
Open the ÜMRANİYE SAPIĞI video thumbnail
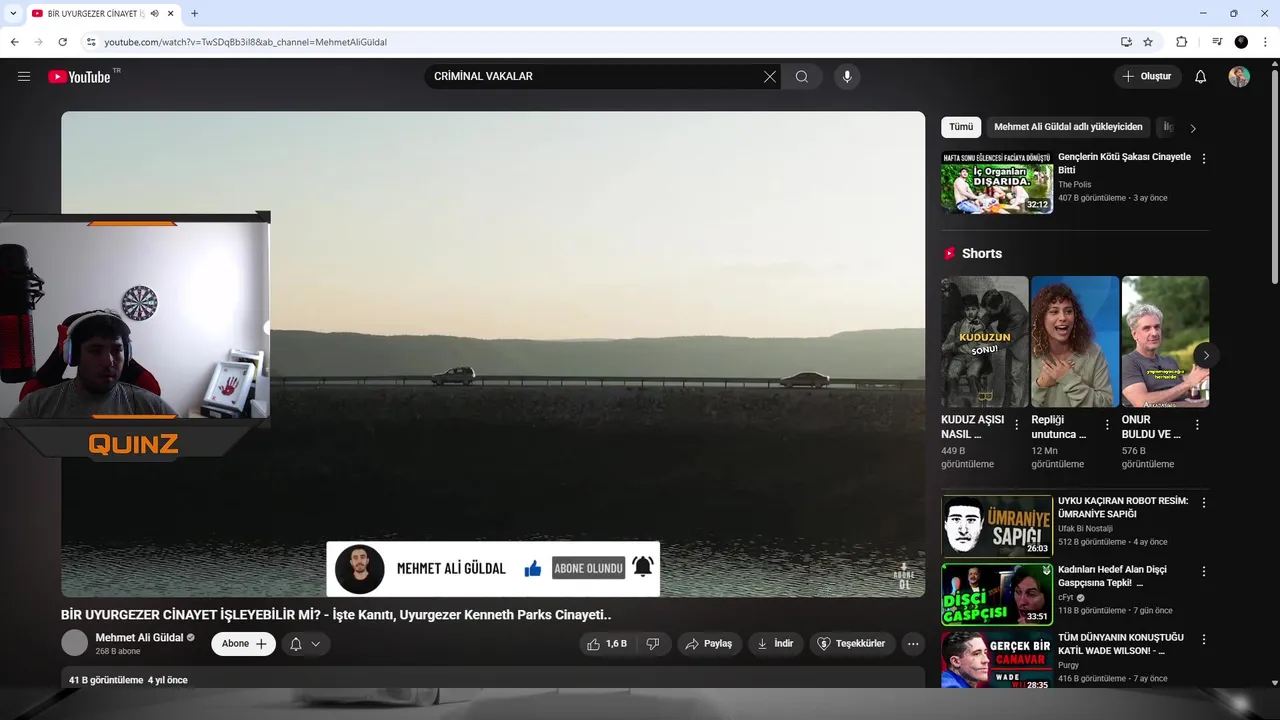click(996, 526)
